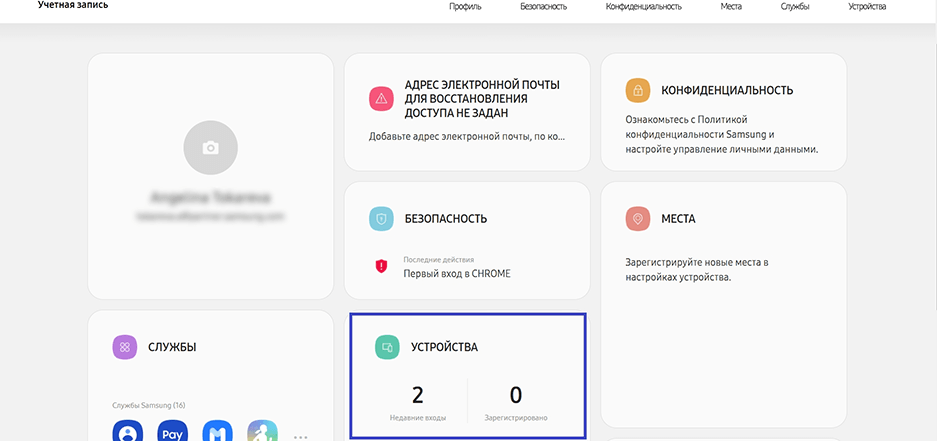Screen dimensions: 937x441
Task: Open the Профиль tab in the header
Action: tap(465, 7)
